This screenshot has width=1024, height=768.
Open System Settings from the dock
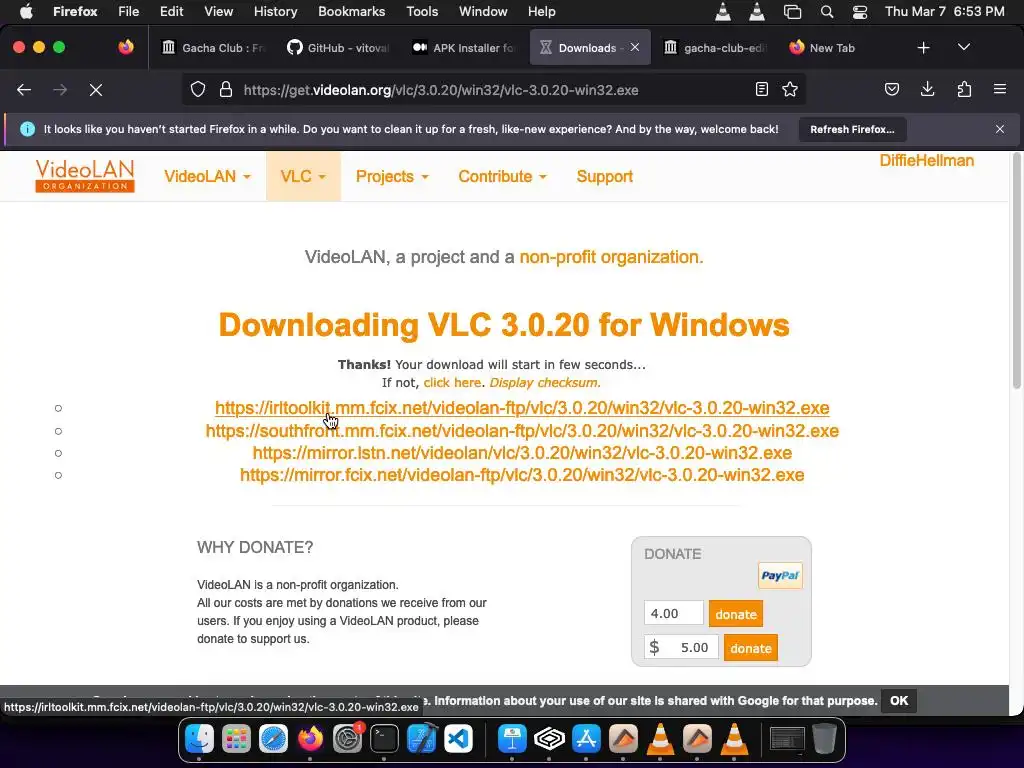[x=347, y=739]
